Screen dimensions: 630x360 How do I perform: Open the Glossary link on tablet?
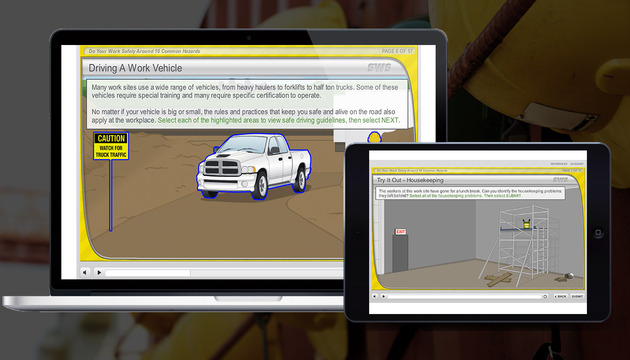click(x=577, y=164)
